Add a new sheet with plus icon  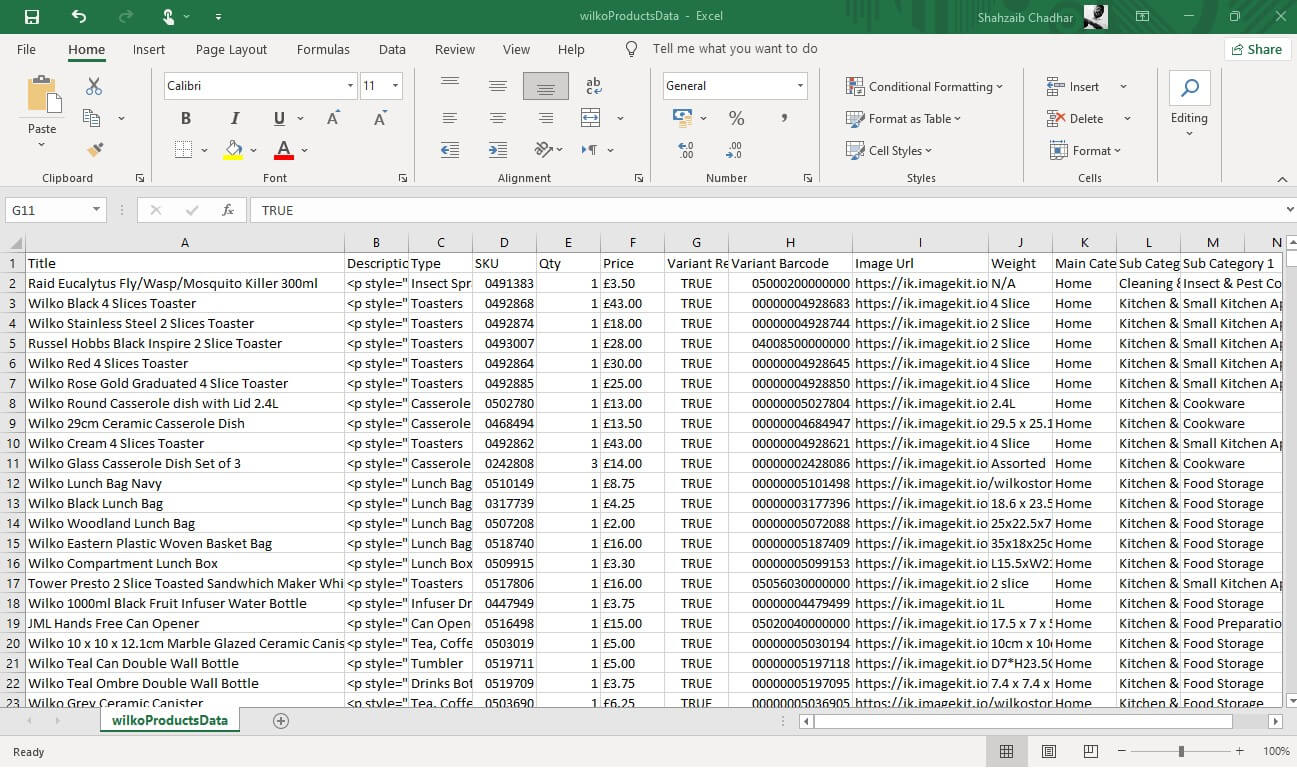[x=281, y=721]
